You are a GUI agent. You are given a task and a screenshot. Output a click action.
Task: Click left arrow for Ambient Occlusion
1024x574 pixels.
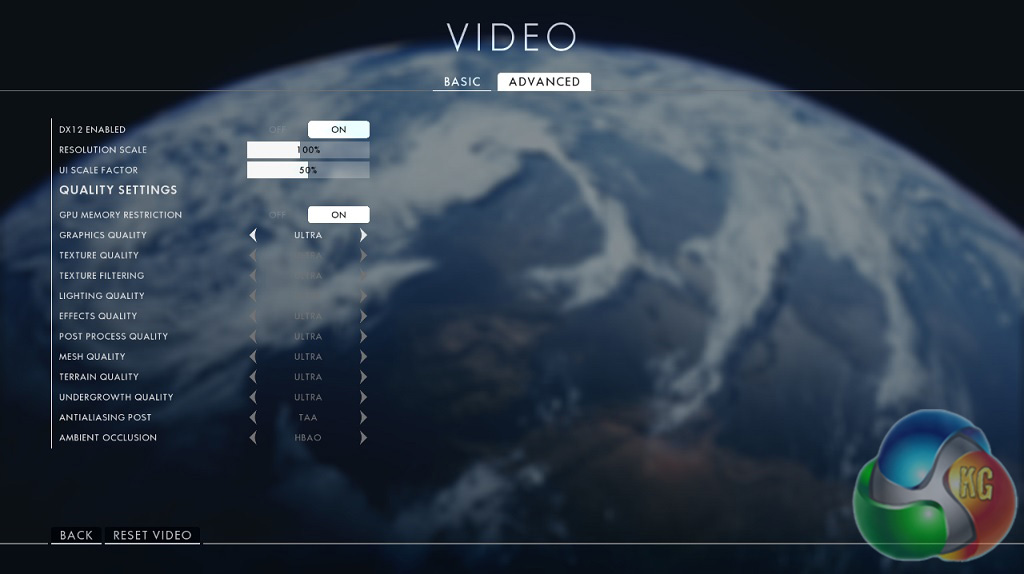[253, 438]
